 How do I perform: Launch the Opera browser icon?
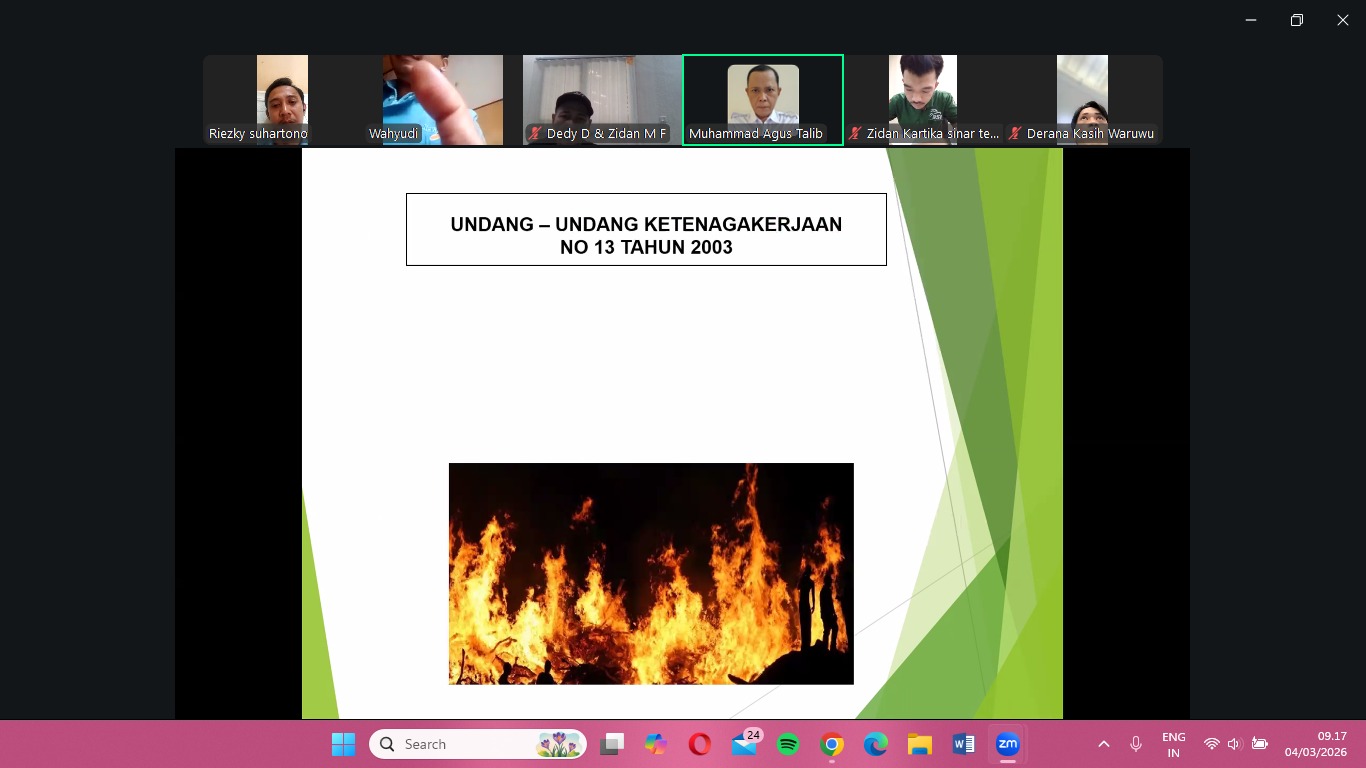(700, 744)
